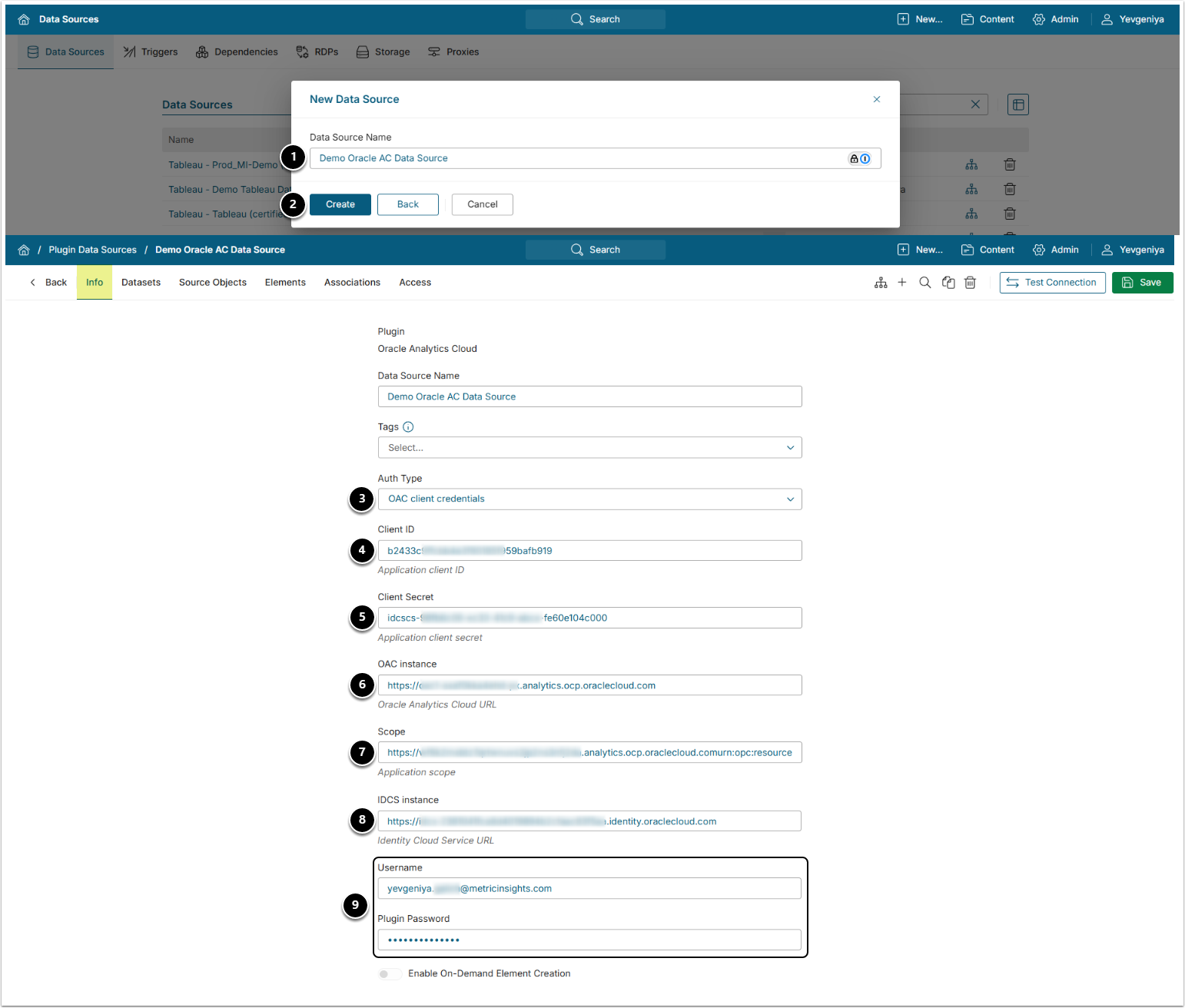
Task: Click the Create button in the dialog
Action: pyautogui.click(x=340, y=204)
